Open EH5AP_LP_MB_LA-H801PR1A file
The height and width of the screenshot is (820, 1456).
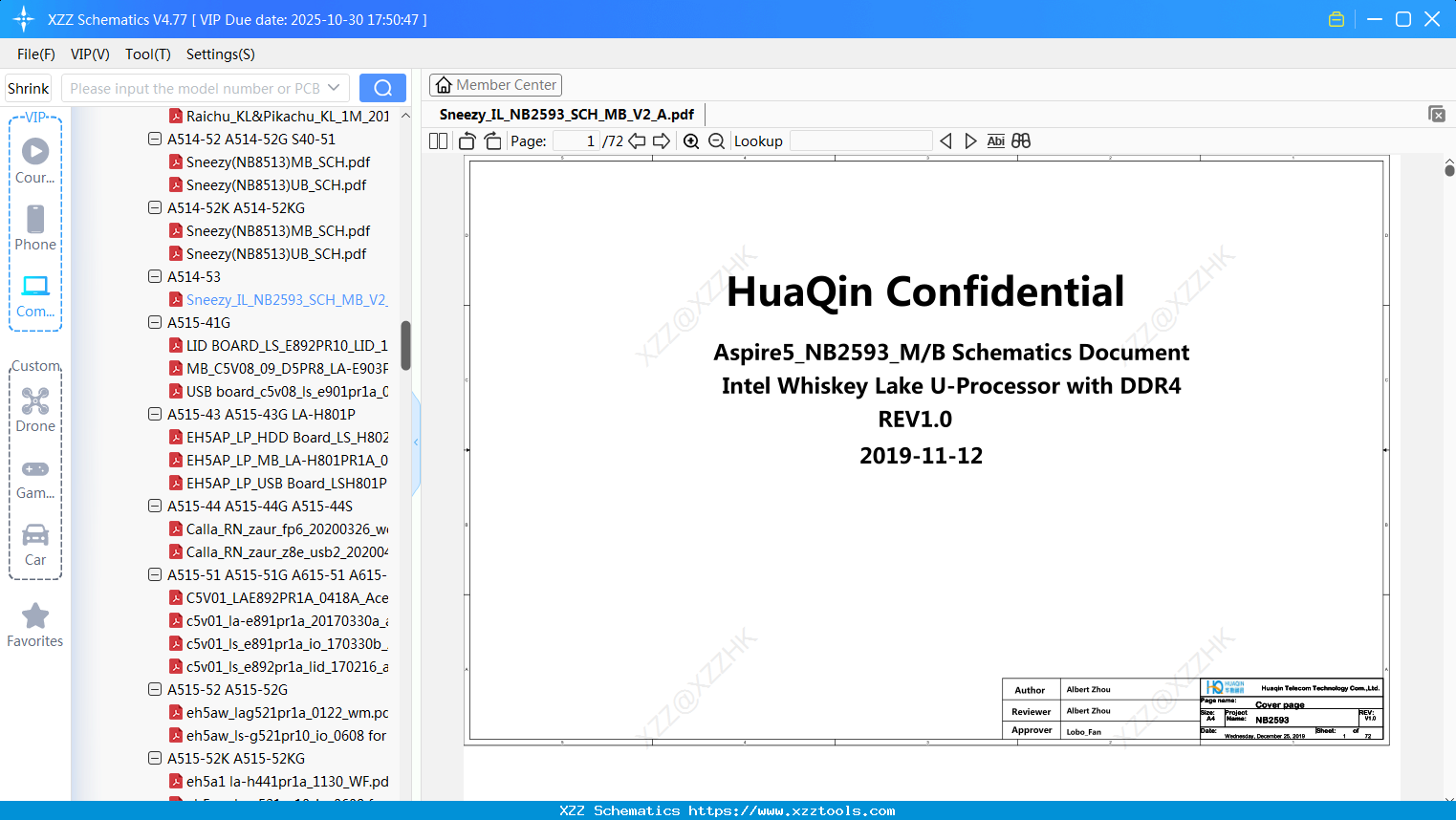pyautogui.click(x=278, y=460)
